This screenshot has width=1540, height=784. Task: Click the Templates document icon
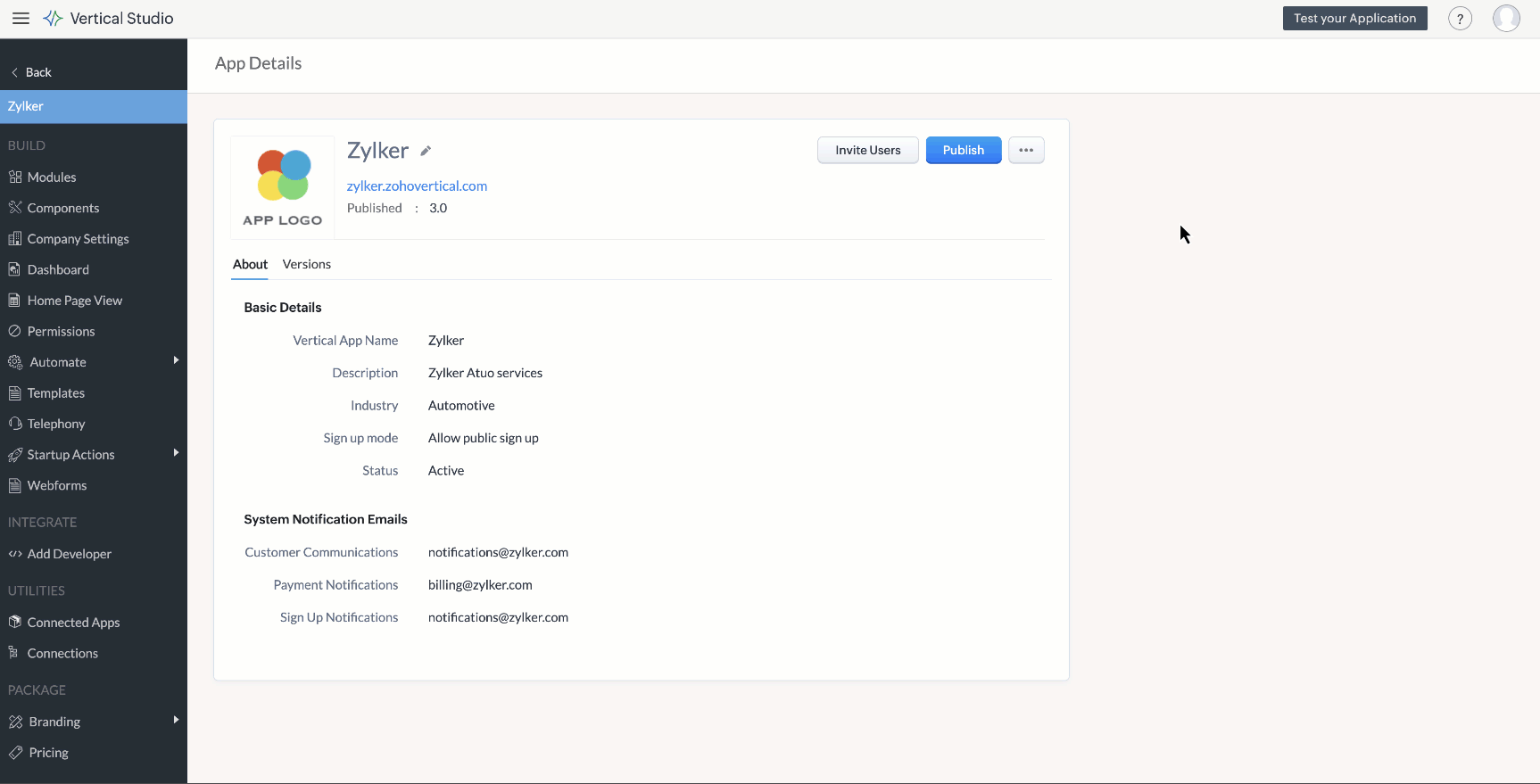point(14,393)
